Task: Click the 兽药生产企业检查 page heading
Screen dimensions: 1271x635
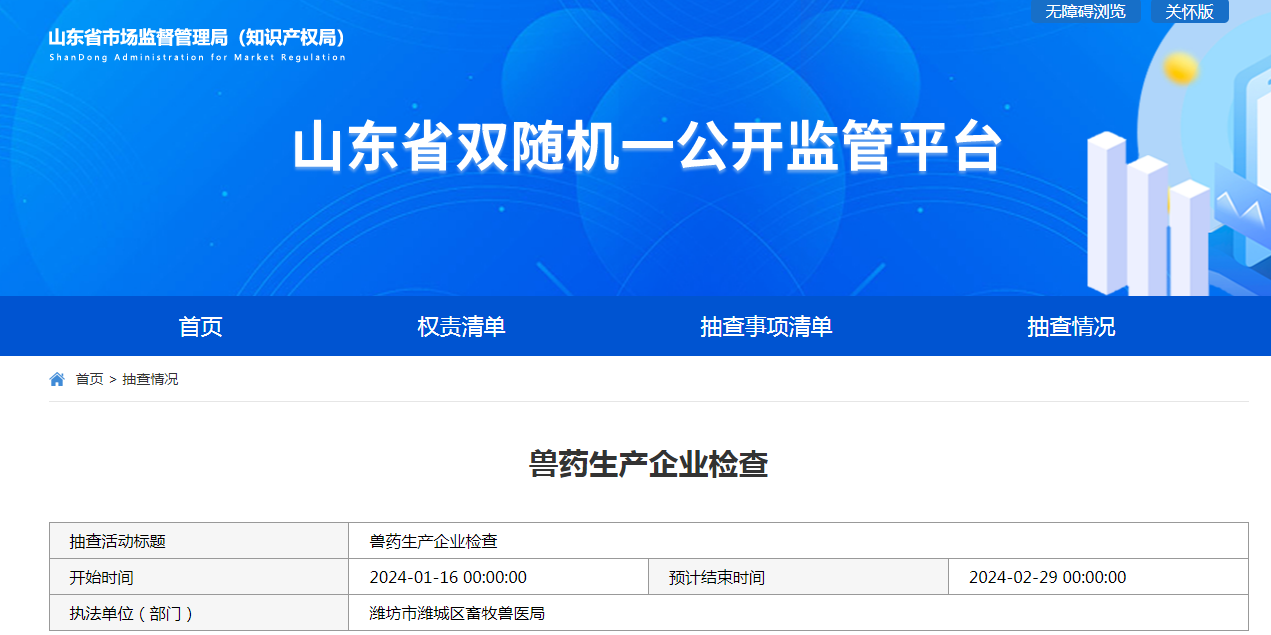Action: click(x=648, y=464)
